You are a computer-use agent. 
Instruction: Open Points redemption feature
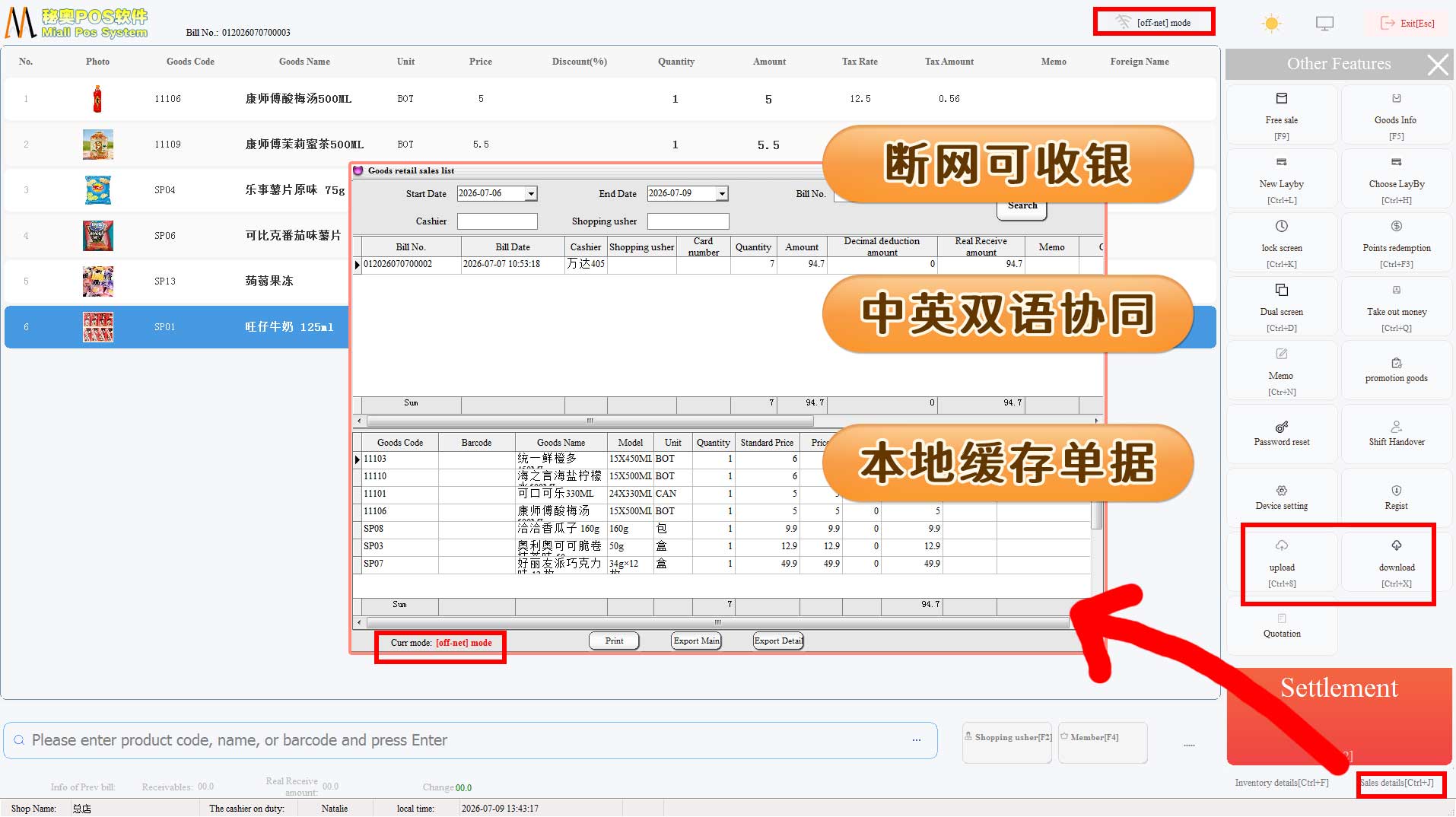[1396, 243]
